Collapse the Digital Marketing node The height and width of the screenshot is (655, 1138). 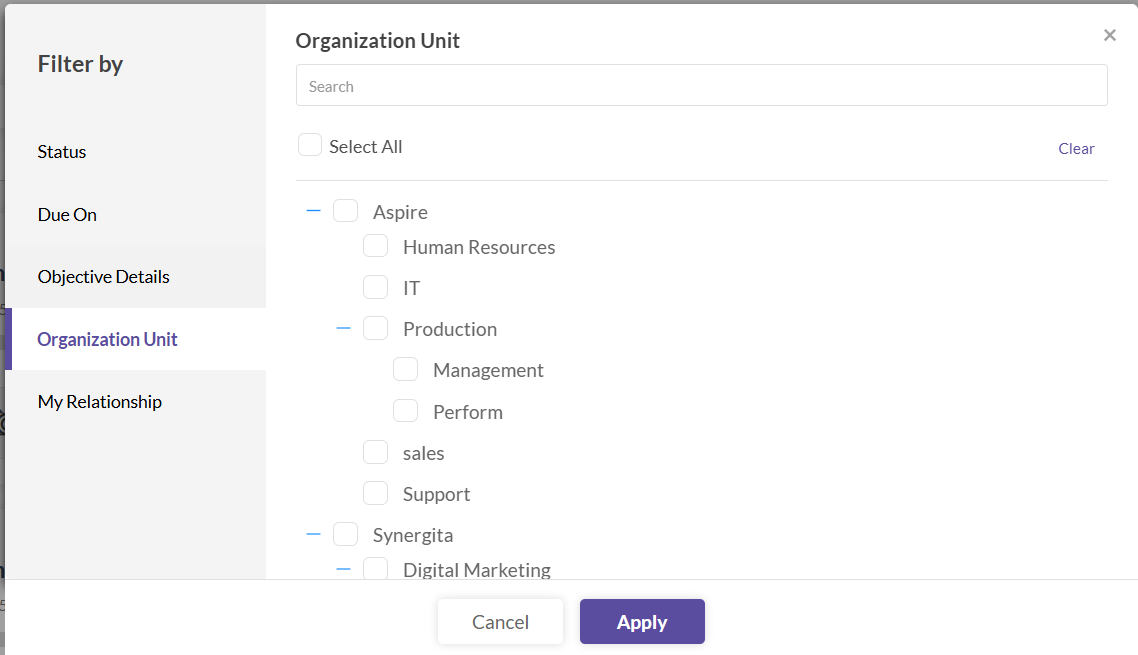[343, 569]
